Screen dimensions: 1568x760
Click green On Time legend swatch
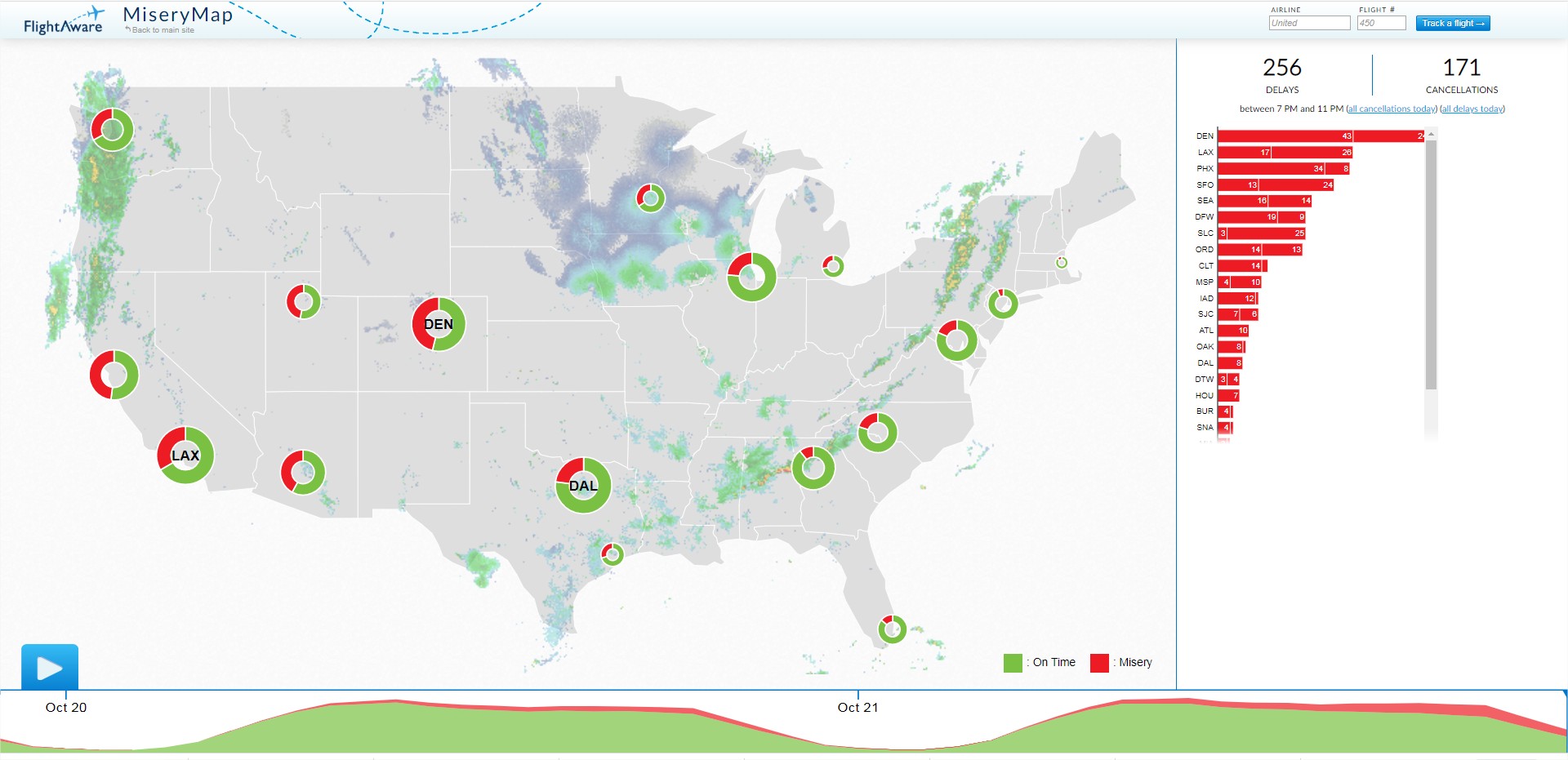(x=1013, y=663)
